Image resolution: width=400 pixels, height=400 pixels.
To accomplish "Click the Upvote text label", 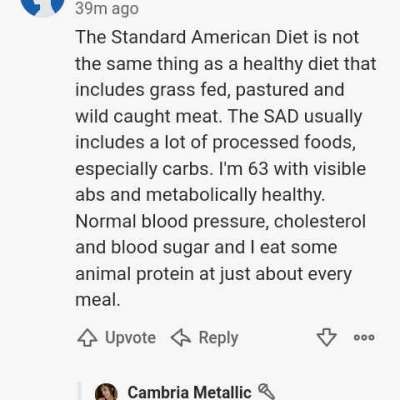I will (131, 338).
